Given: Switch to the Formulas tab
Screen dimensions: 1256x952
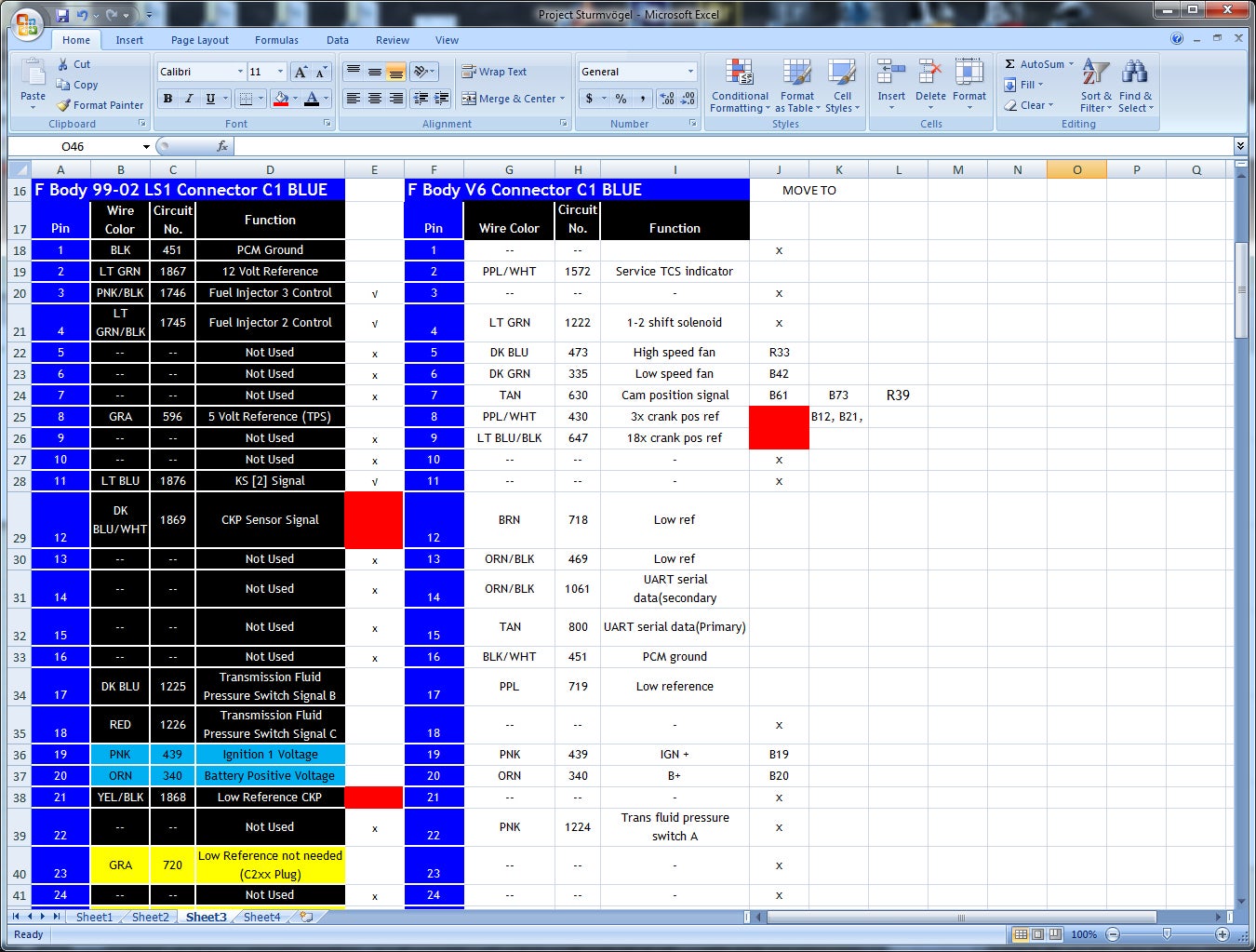Looking at the screenshot, I should [276, 40].
